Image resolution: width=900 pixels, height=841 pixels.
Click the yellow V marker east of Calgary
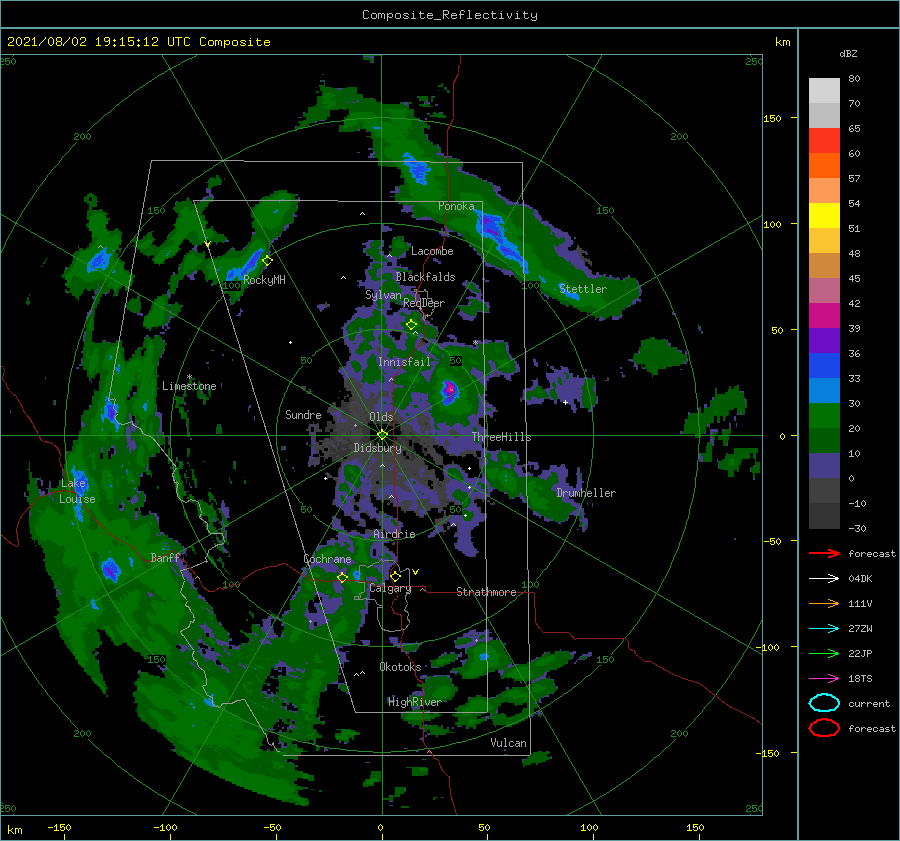[x=415, y=572]
